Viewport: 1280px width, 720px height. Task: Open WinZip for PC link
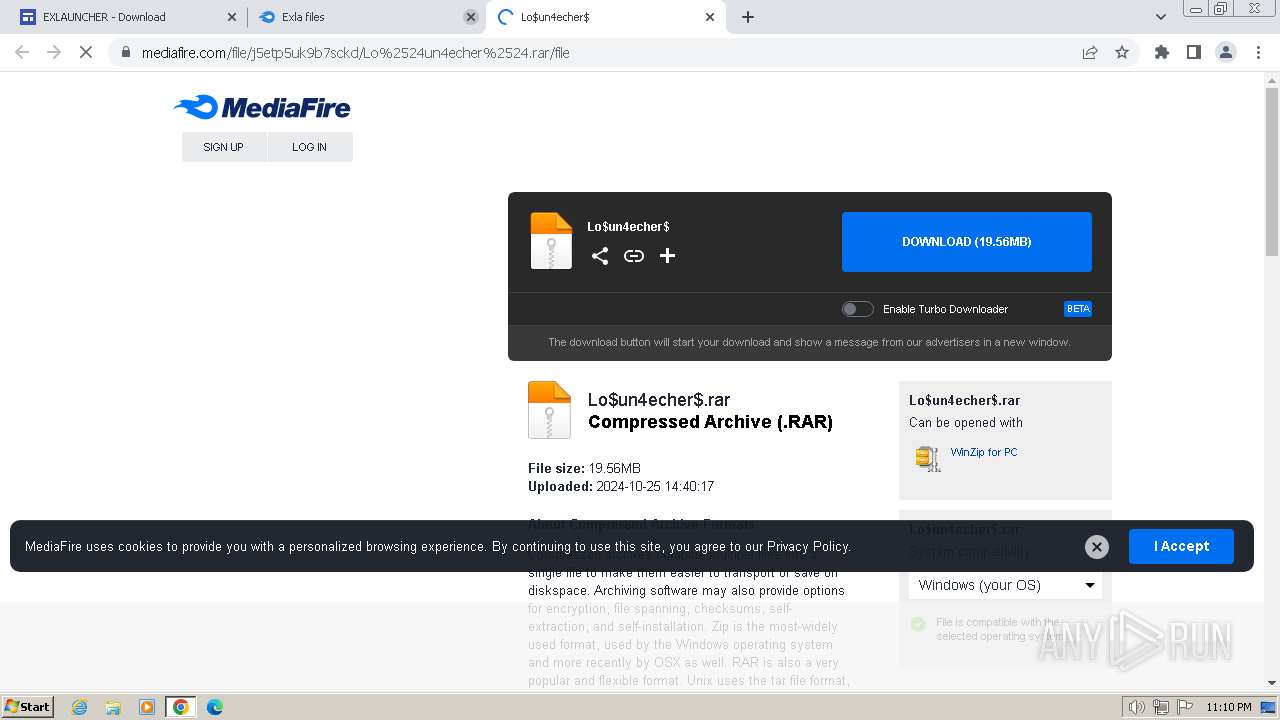[x=984, y=452]
